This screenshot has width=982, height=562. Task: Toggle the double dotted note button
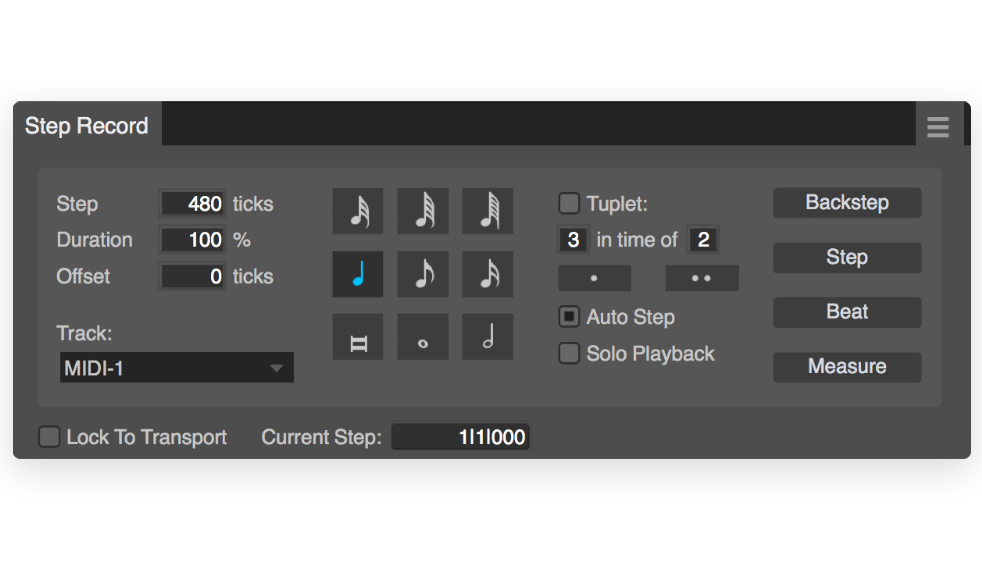tap(701, 278)
